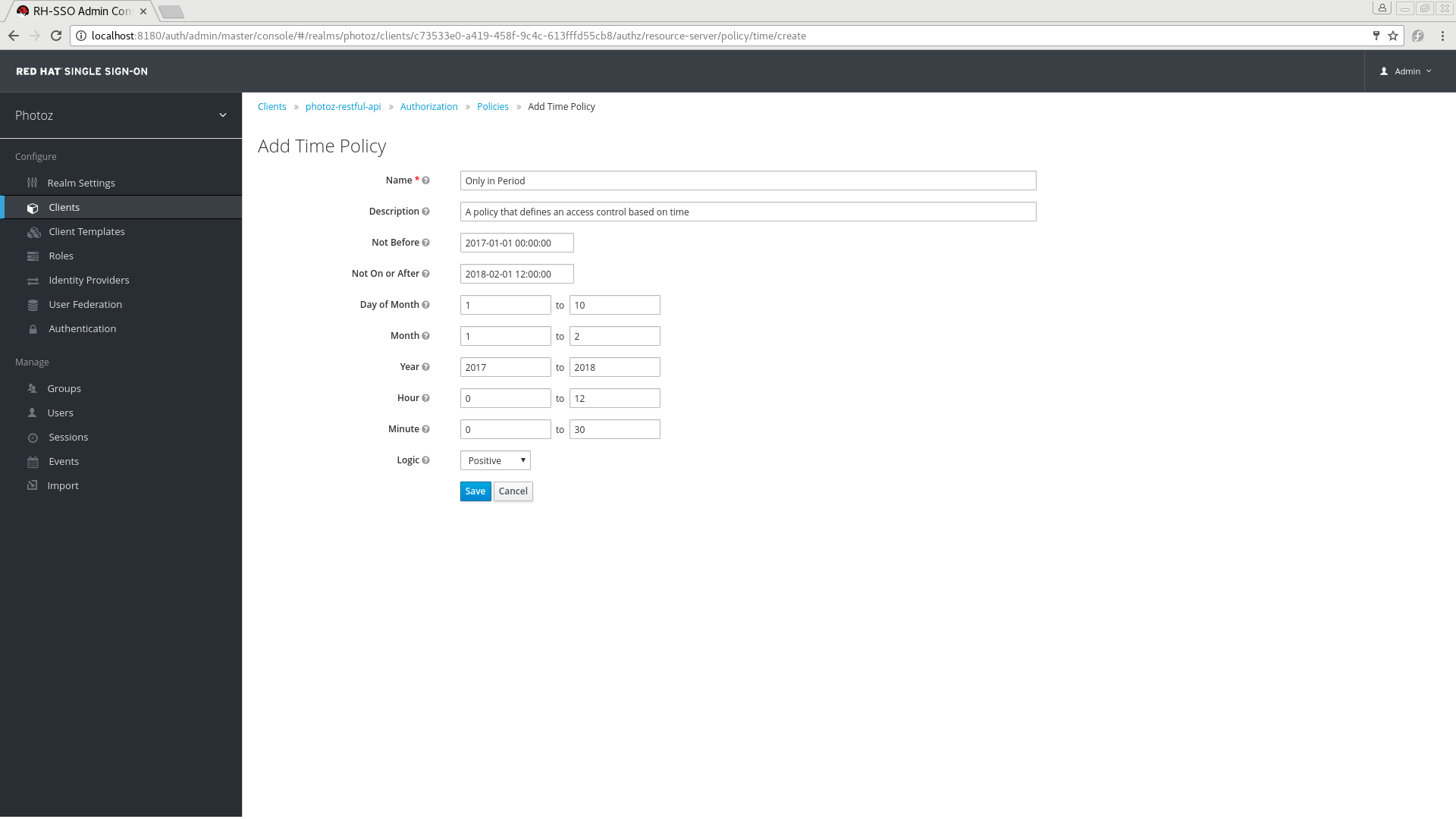Viewport: 1456px width, 819px height.
Task: Click the Realm Settings icon
Action: (x=32, y=182)
